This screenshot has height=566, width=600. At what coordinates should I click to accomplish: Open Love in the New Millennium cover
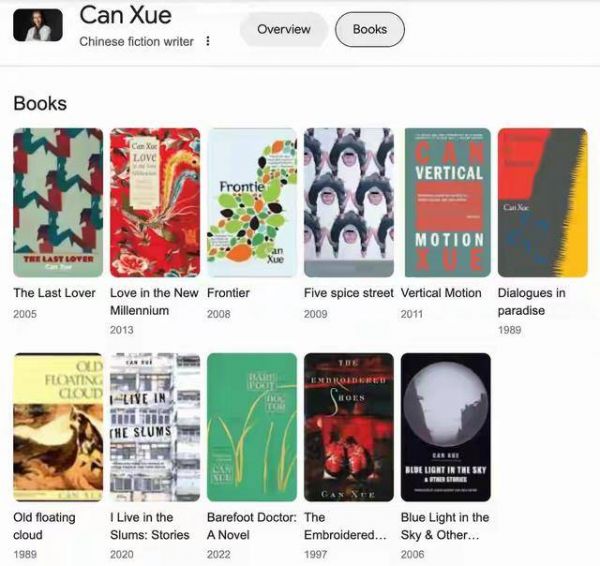coord(155,202)
